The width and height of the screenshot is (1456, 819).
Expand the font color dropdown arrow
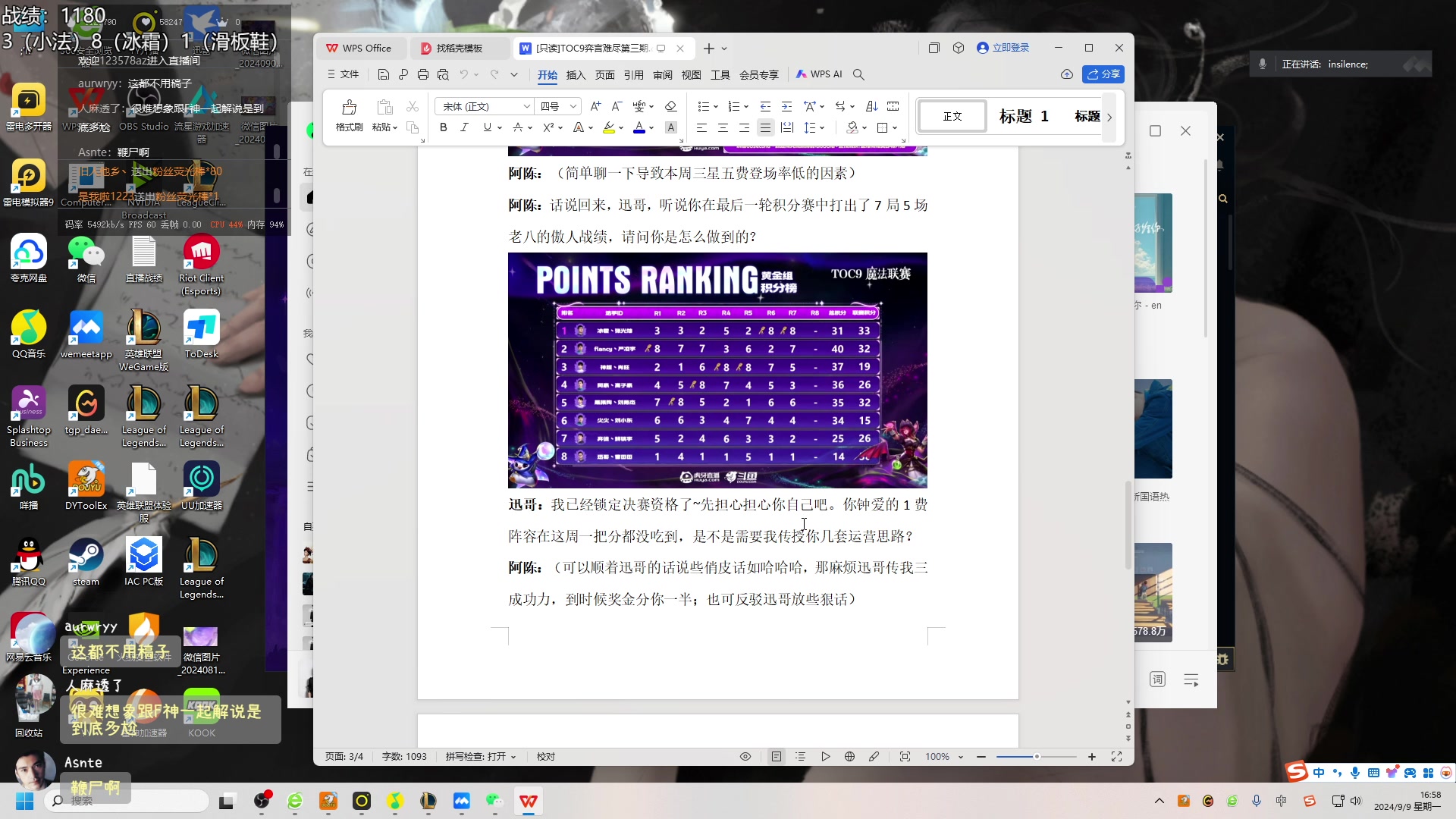650,127
